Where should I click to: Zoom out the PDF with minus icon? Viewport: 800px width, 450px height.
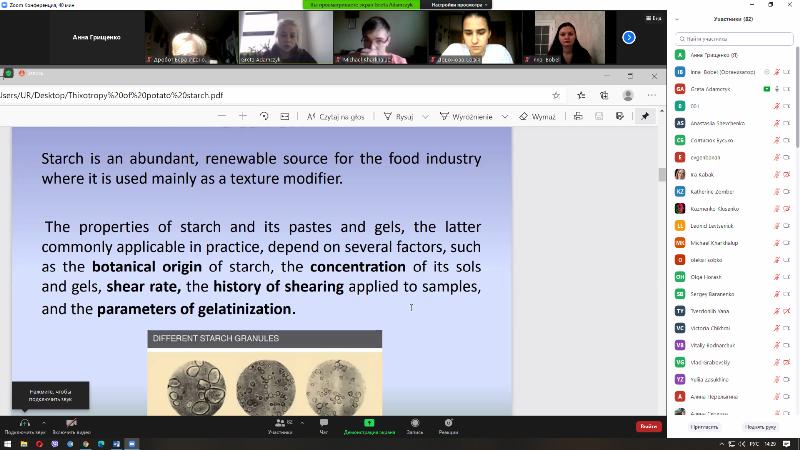(222, 116)
